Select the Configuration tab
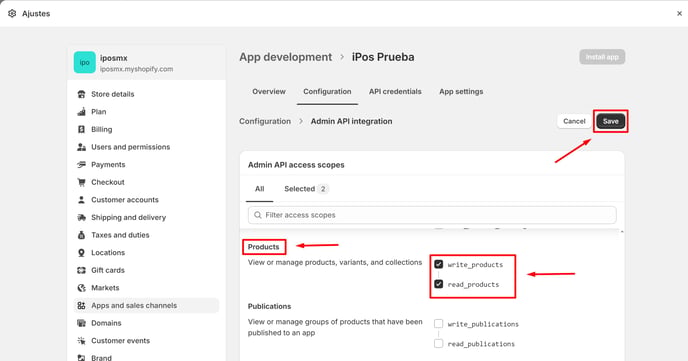 click(327, 92)
